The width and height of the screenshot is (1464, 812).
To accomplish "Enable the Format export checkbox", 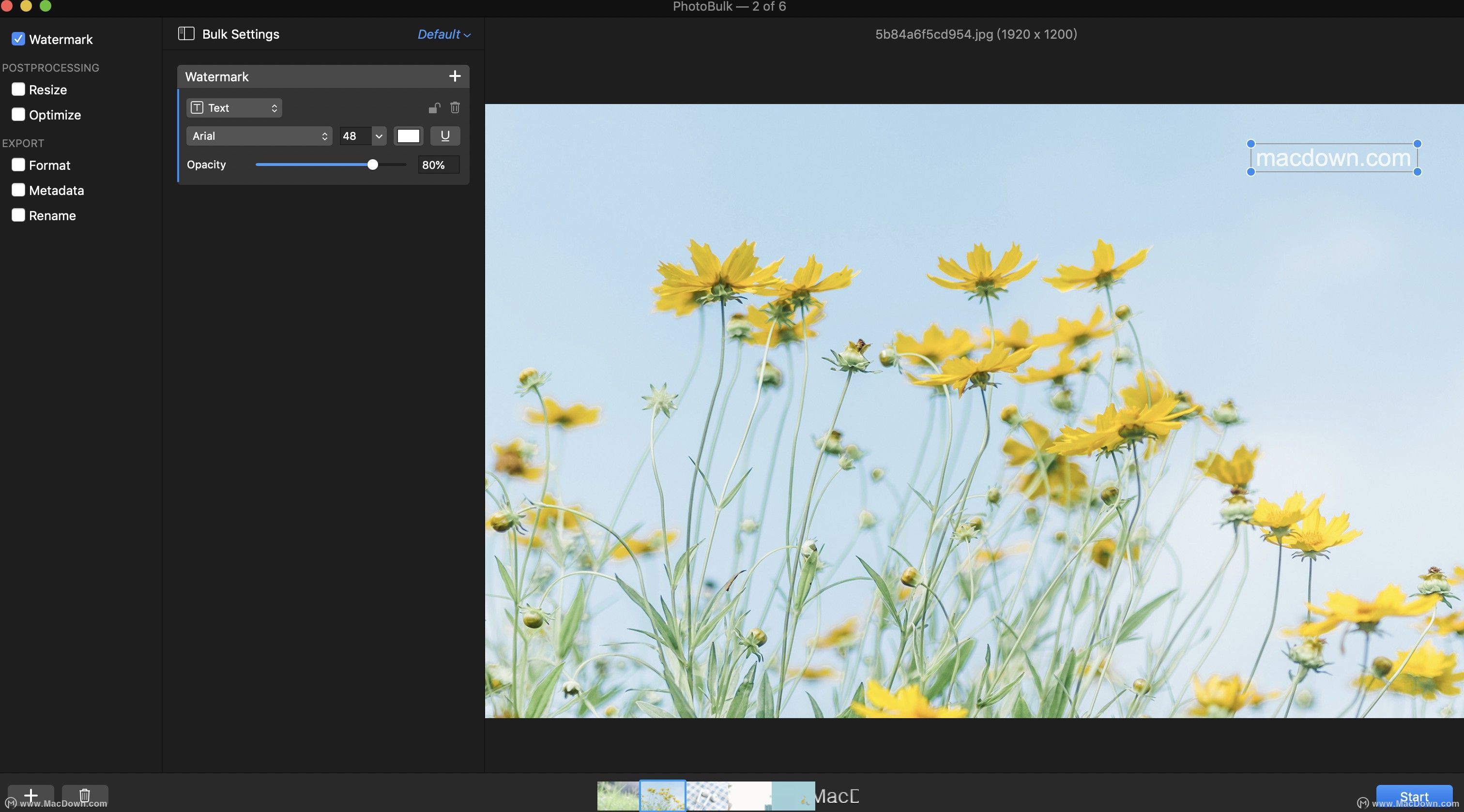I will tap(18, 165).
